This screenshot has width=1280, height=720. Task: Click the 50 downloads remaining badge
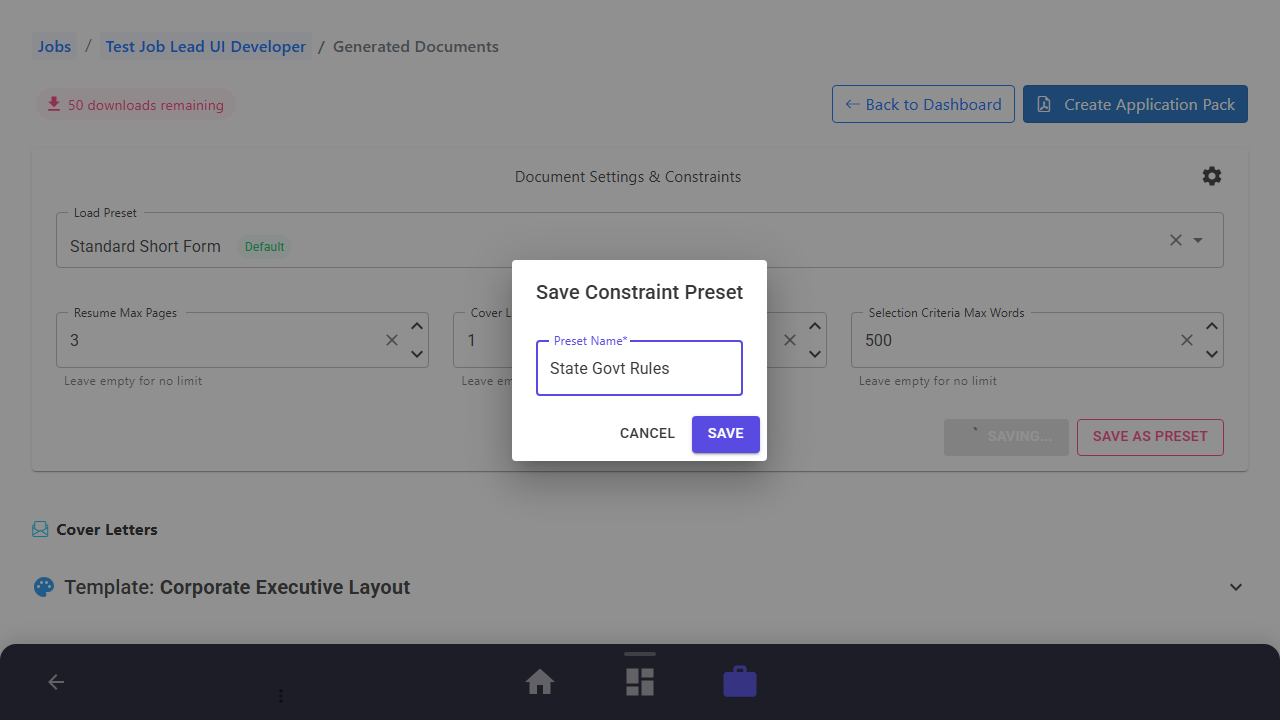coord(136,105)
